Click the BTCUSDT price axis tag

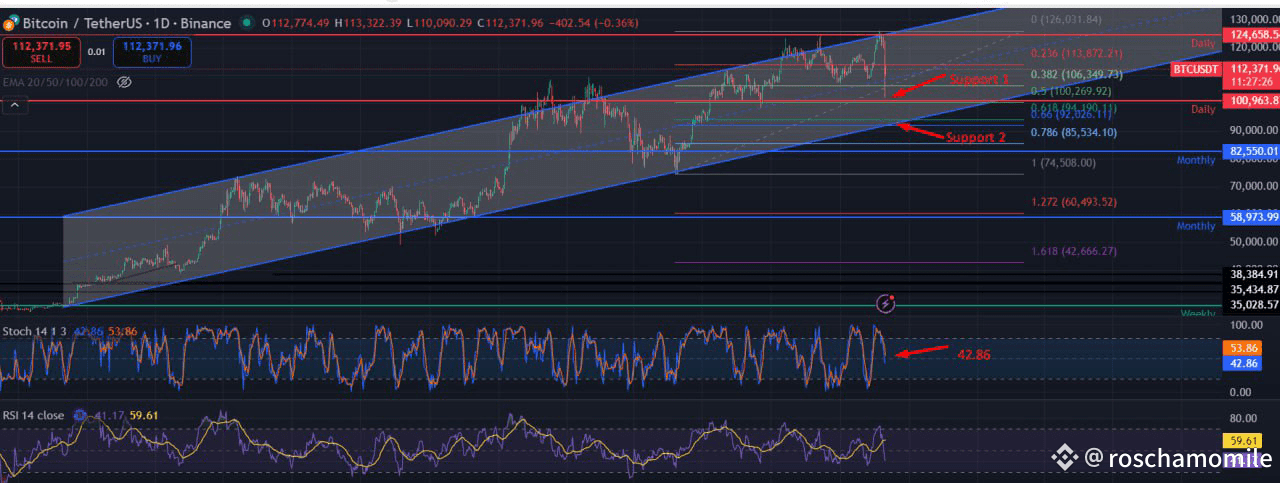click(1196, 69)
